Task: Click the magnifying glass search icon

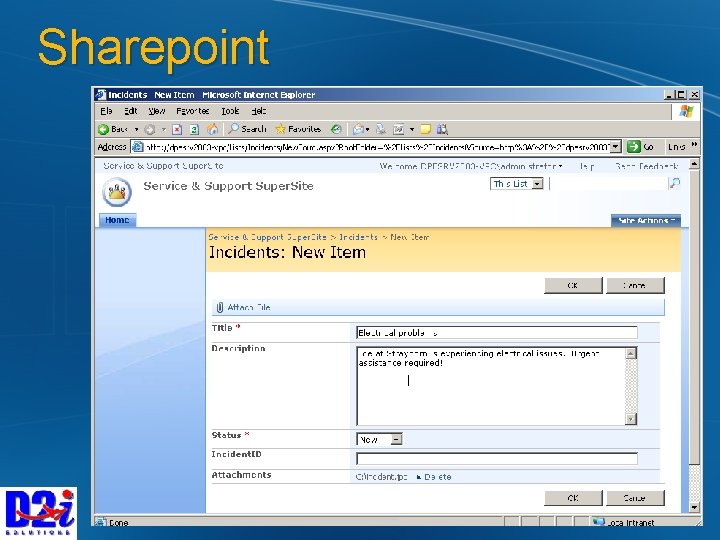Action: [x=675, y=184]
